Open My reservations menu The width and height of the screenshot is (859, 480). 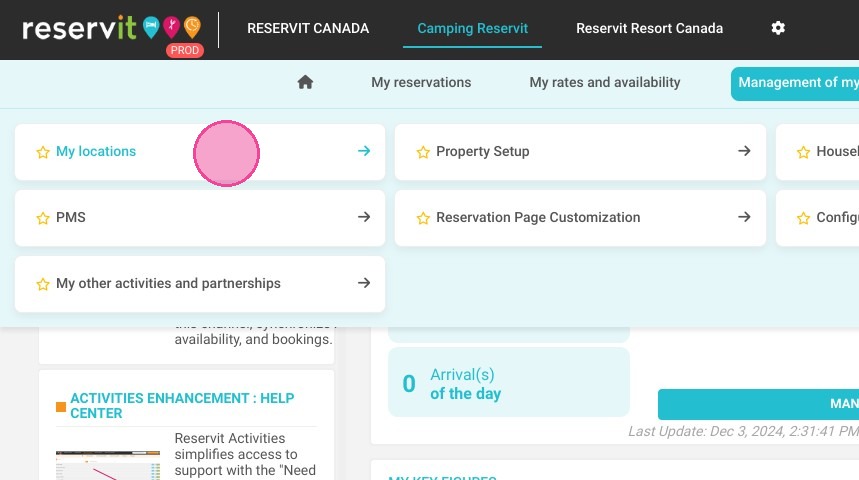point(421,82)
